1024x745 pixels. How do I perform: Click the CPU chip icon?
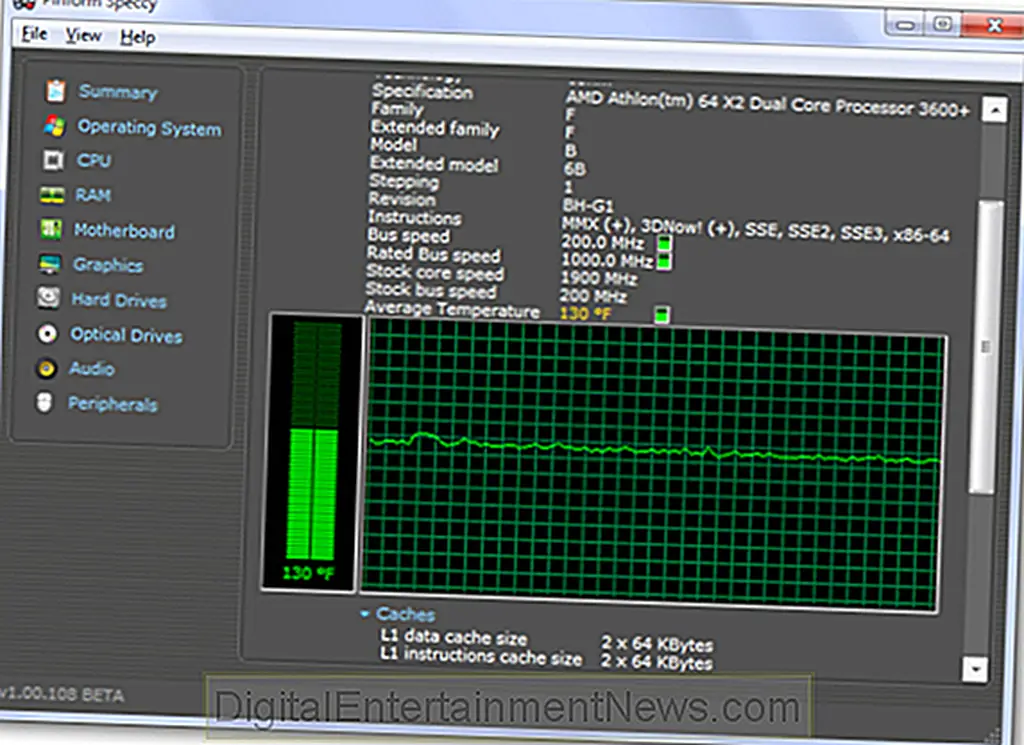tap(54, 160)
